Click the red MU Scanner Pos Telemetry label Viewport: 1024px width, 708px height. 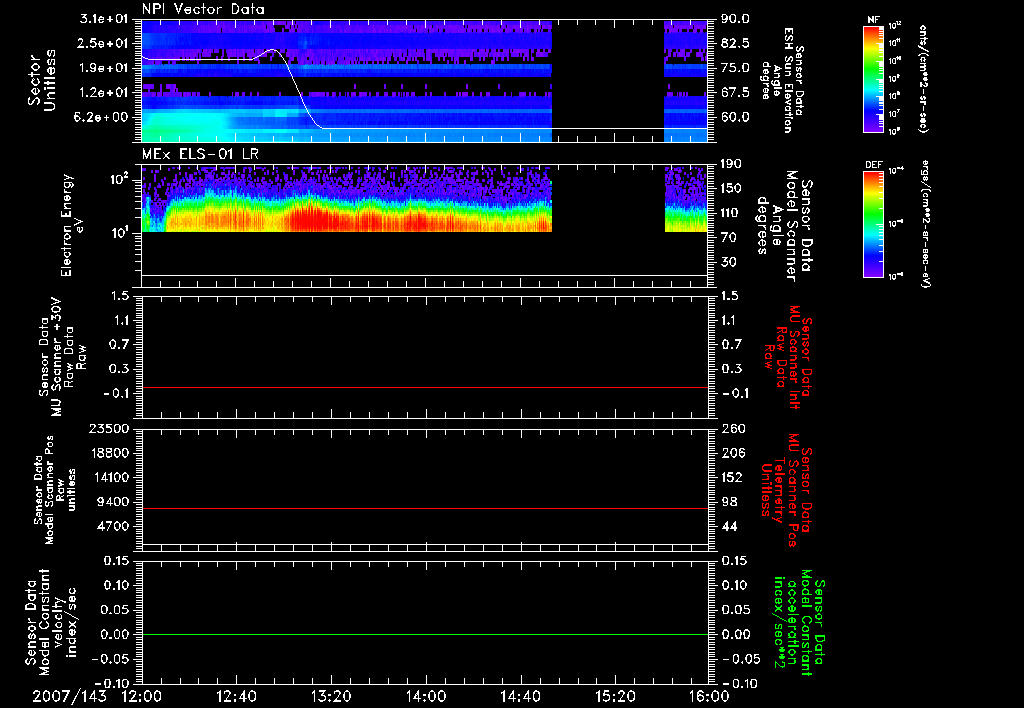(x=787, y=490)
